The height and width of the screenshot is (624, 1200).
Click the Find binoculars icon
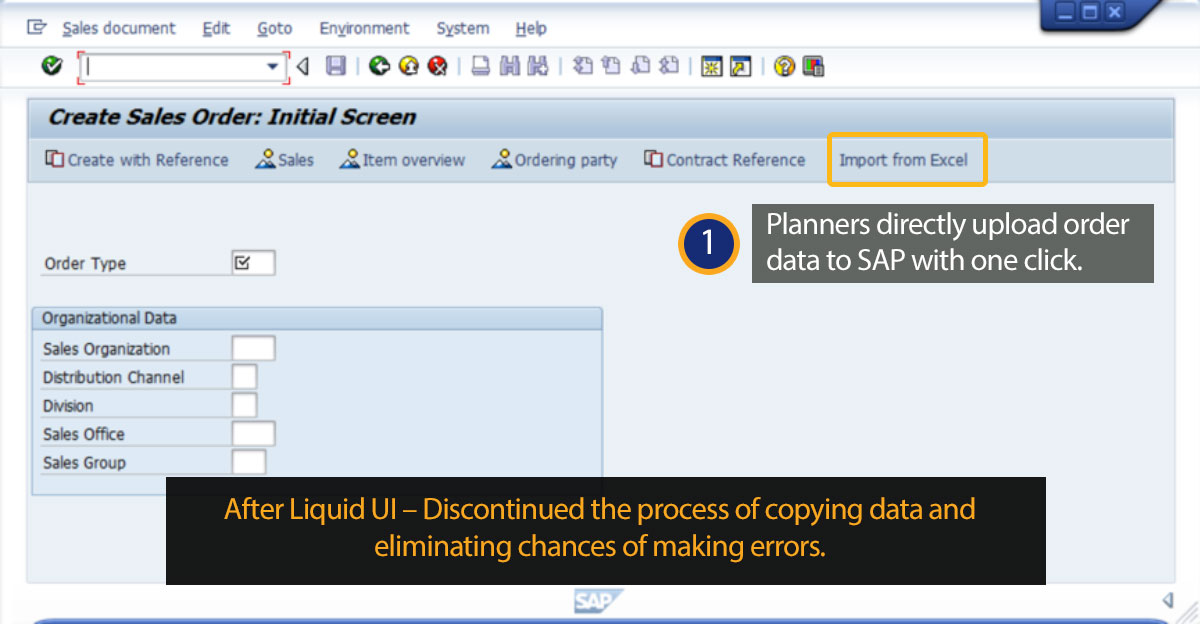[x=510, y=66]
